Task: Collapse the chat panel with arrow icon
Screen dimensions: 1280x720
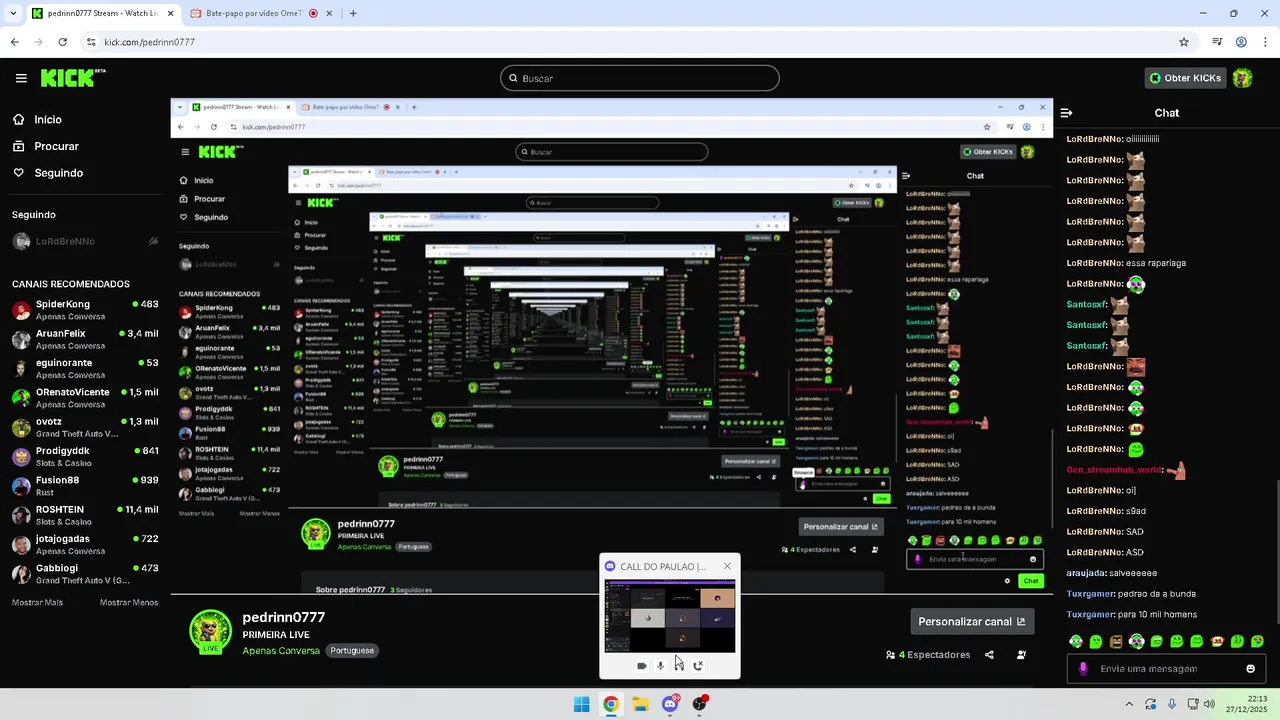Action: coord(1067,113)
